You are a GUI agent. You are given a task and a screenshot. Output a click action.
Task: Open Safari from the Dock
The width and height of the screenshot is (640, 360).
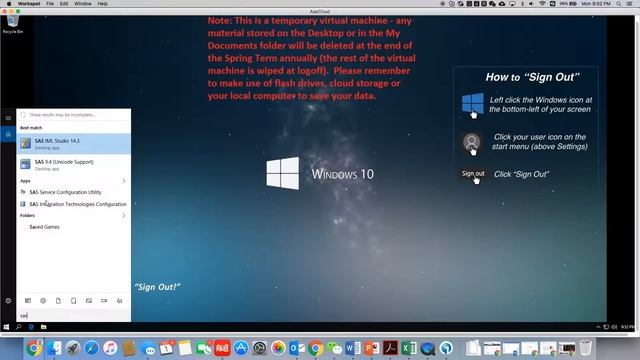tap(91, 348)
